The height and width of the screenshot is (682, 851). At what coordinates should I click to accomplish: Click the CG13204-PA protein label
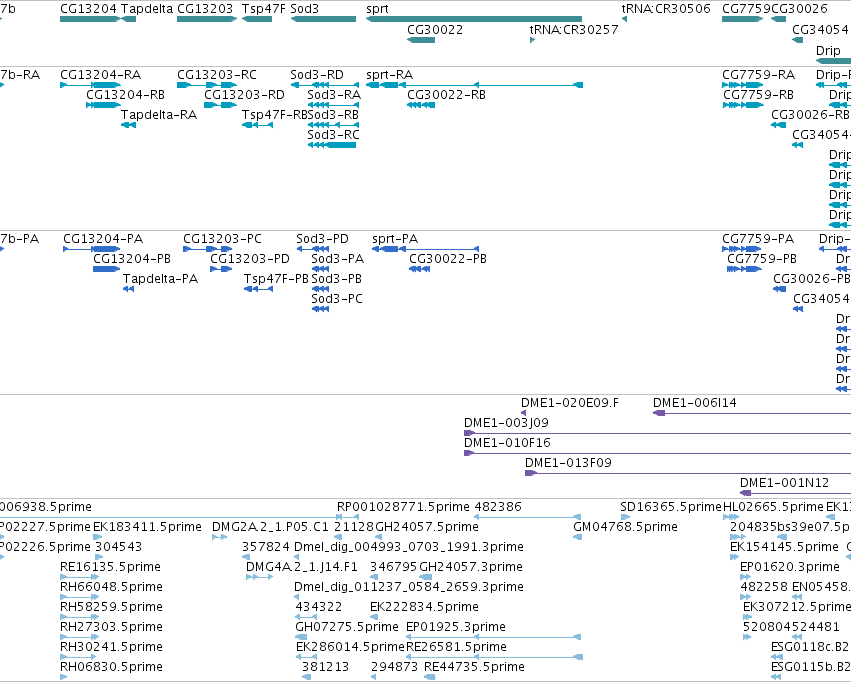pyautogui.click(x=103, y=239)
